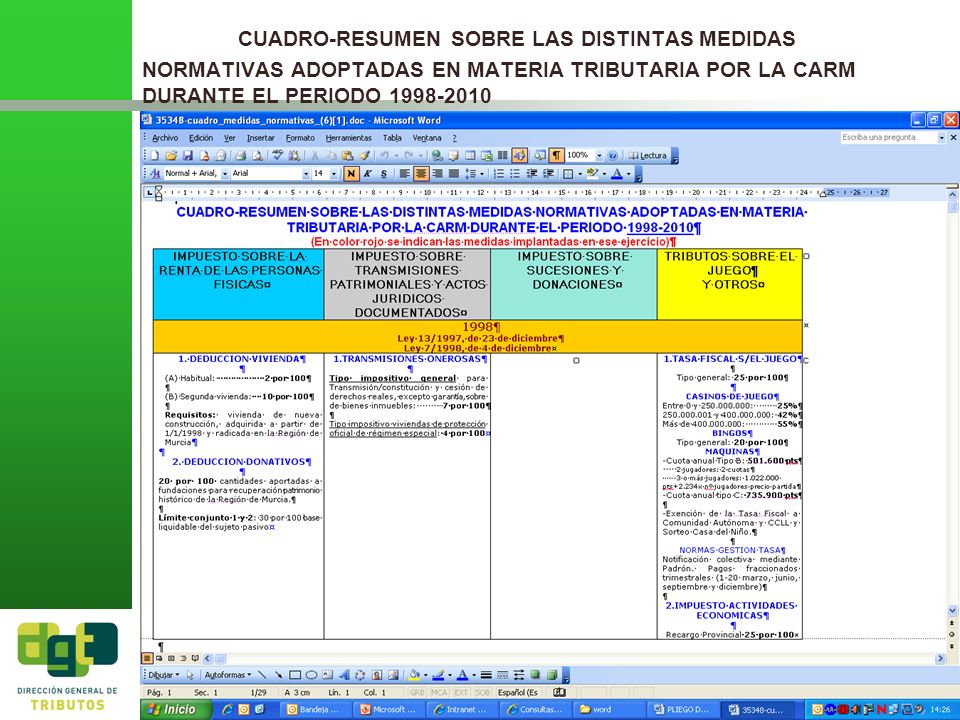Open the Formato menu
The height and width of the screenshot is (720, 960).
[300, 138]
